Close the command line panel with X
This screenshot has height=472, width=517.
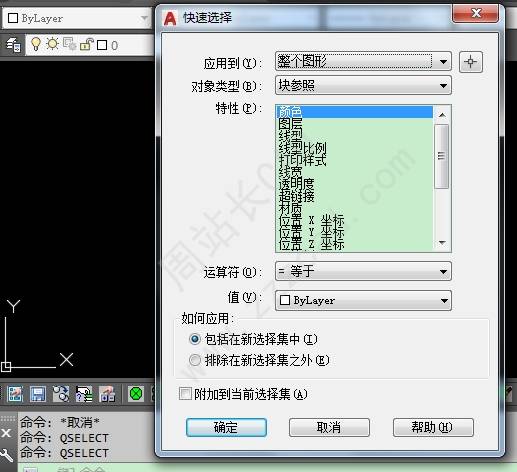[6, 433]
